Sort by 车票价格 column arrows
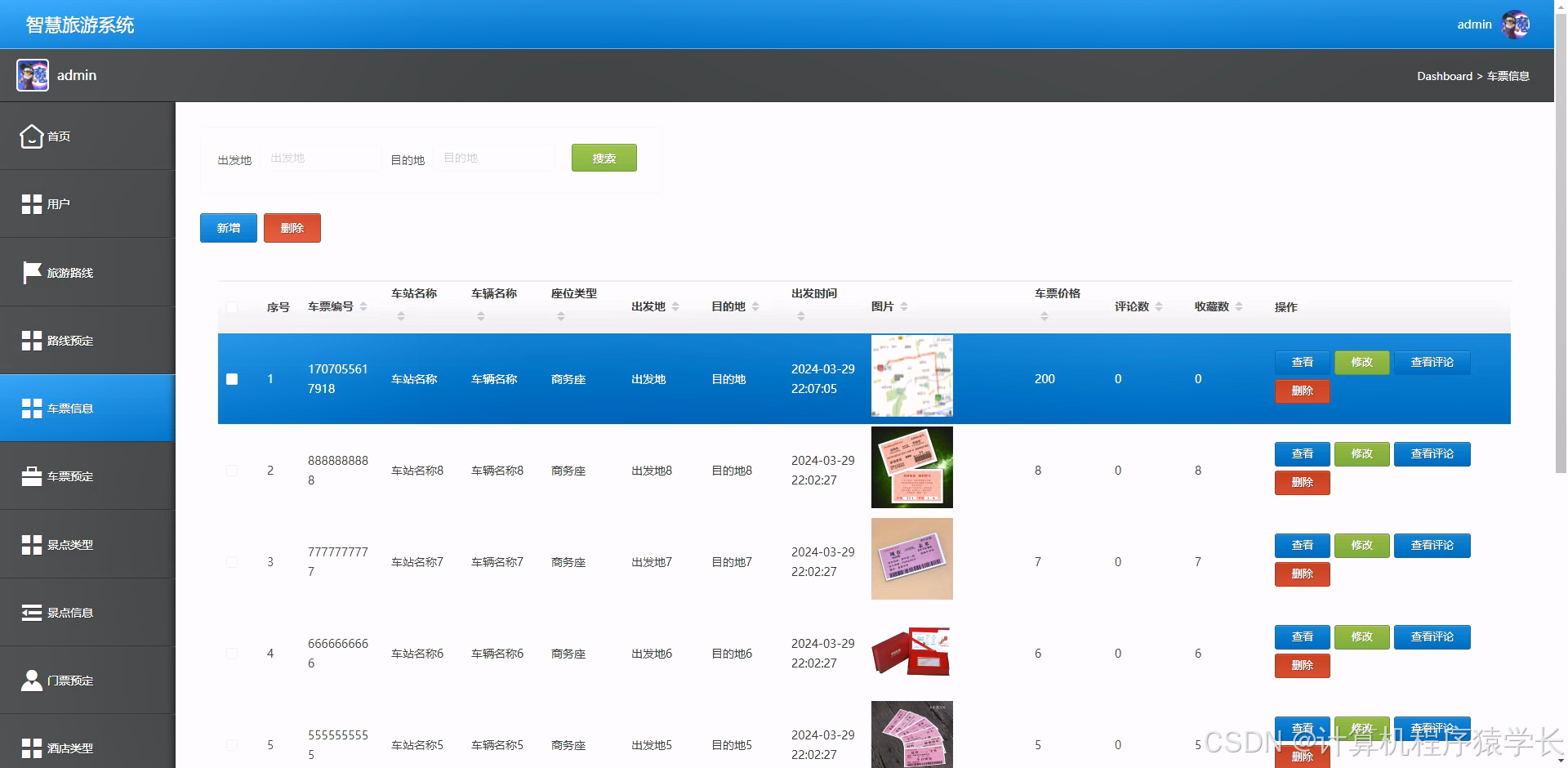Viewport: 1568px width, 768px height. pos(1045,316)
